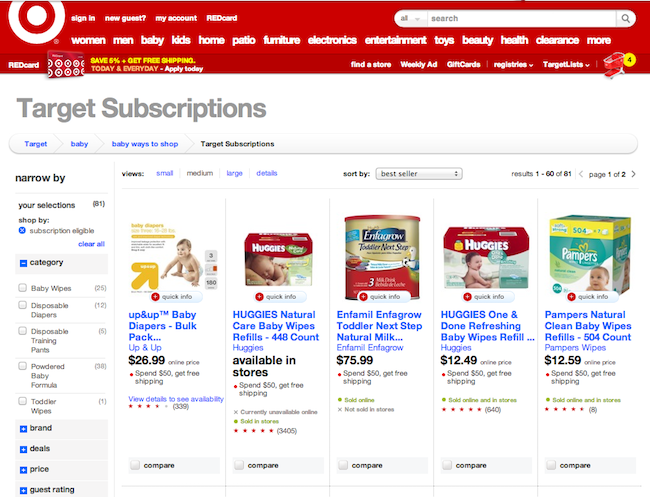Check the Powdered Baby Formula filter
Screen dimensions: 650x497
click(x=23, y=366)
